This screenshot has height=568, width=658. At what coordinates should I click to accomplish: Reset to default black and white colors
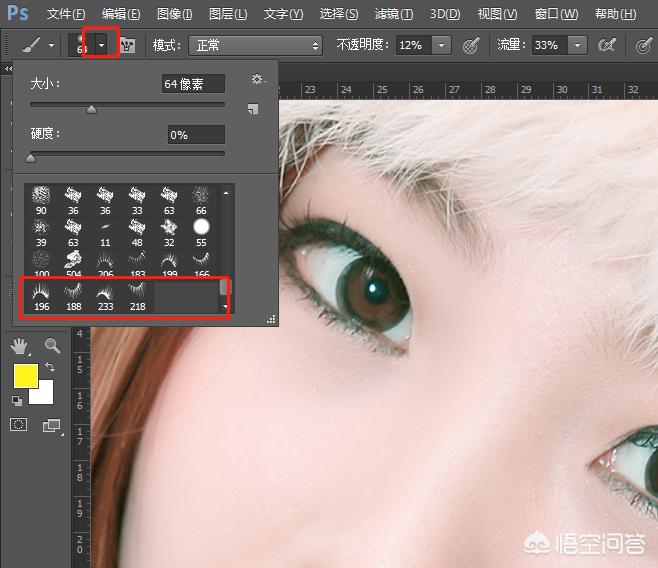click(17, 400)
